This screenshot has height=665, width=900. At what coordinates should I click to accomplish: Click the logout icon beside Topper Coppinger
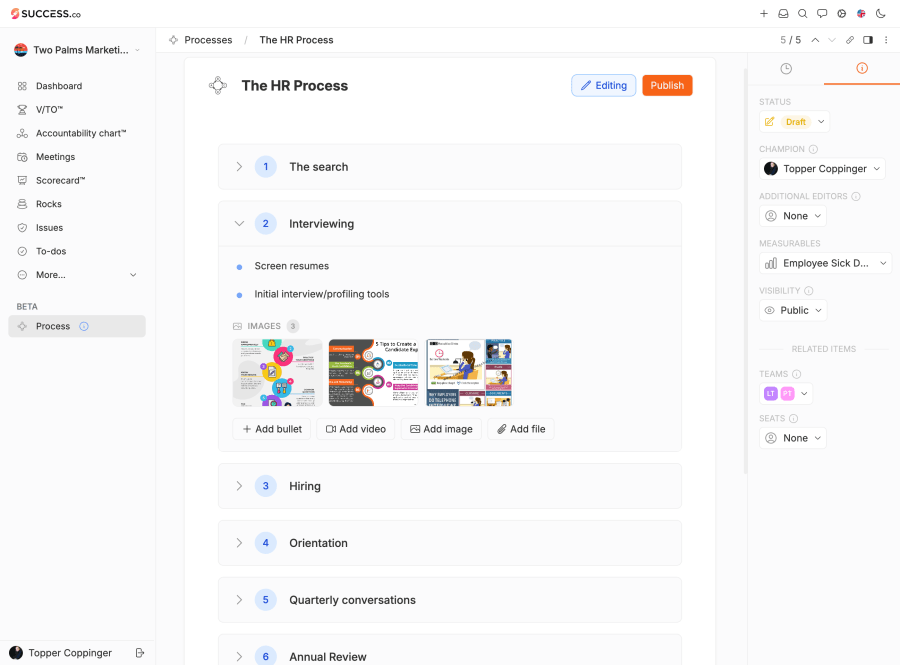(x=139, y=653)
